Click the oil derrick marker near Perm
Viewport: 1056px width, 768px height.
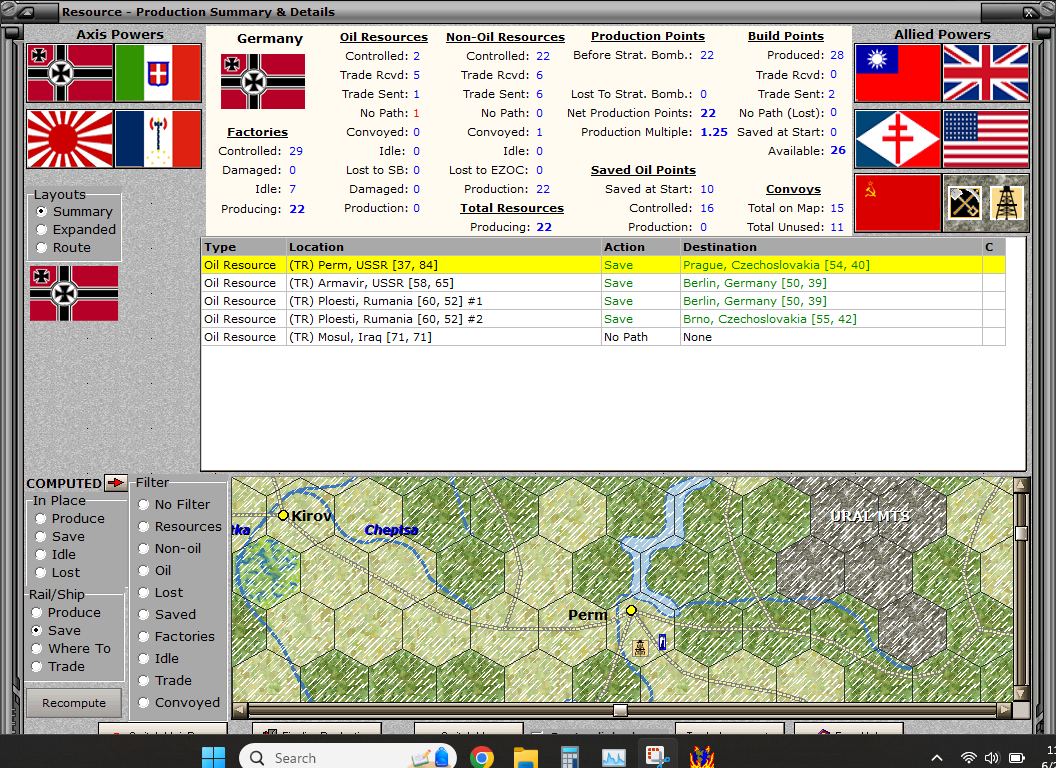(640, 647)
